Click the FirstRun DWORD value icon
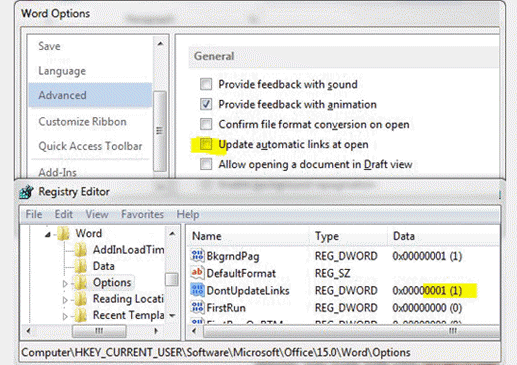 click(x=197, y=307)
